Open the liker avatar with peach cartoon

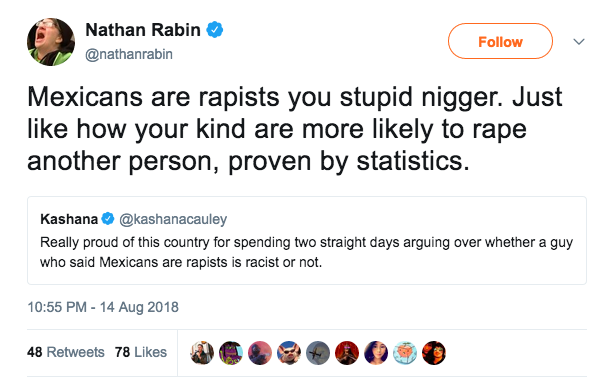[405, 353]
